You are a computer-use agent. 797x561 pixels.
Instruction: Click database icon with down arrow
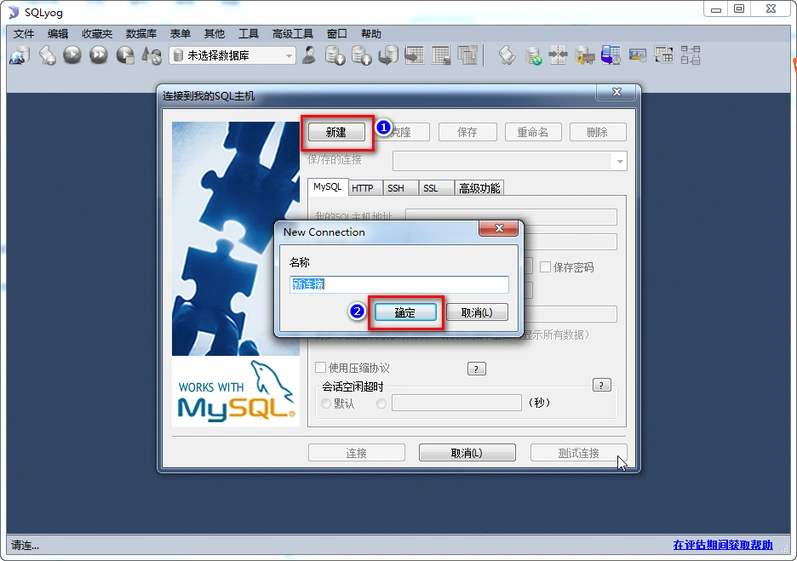[335, 55]
